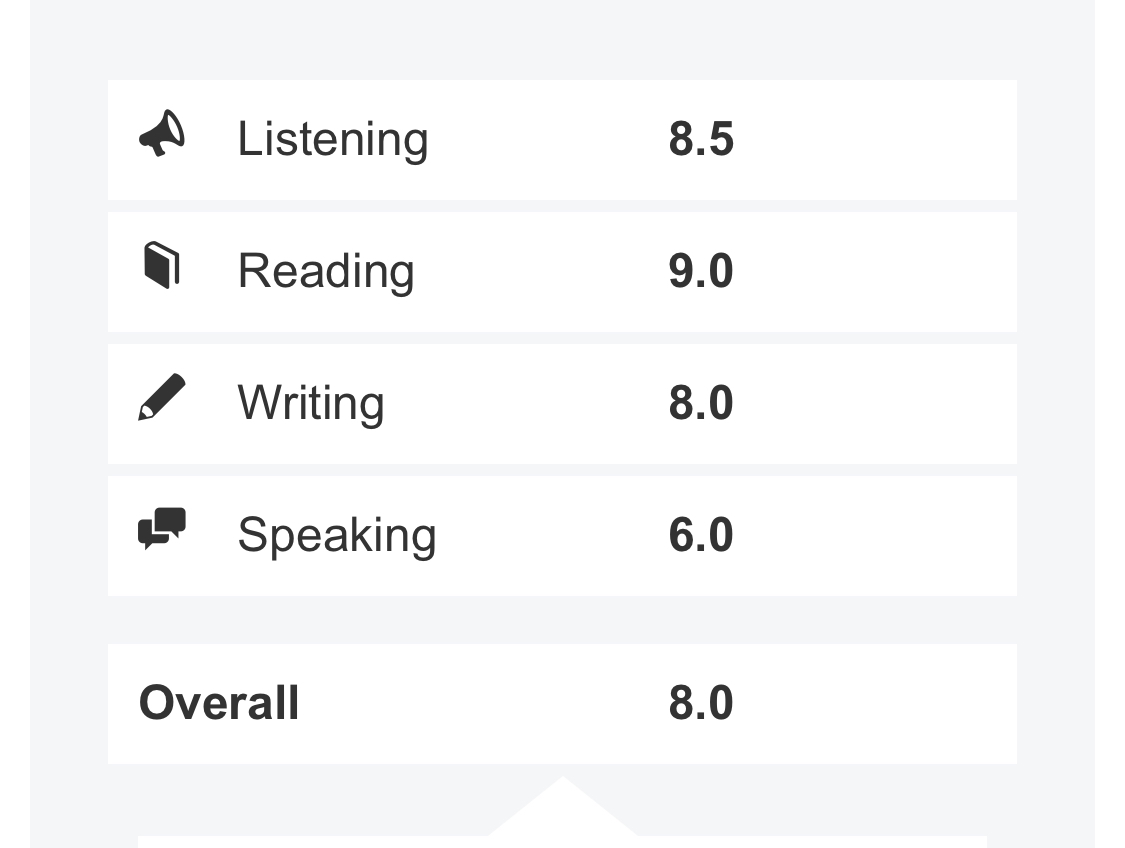Click the Overall label
Image resolution: width=1125 pixels, height=848 pixels.
(x=219, y=703)
